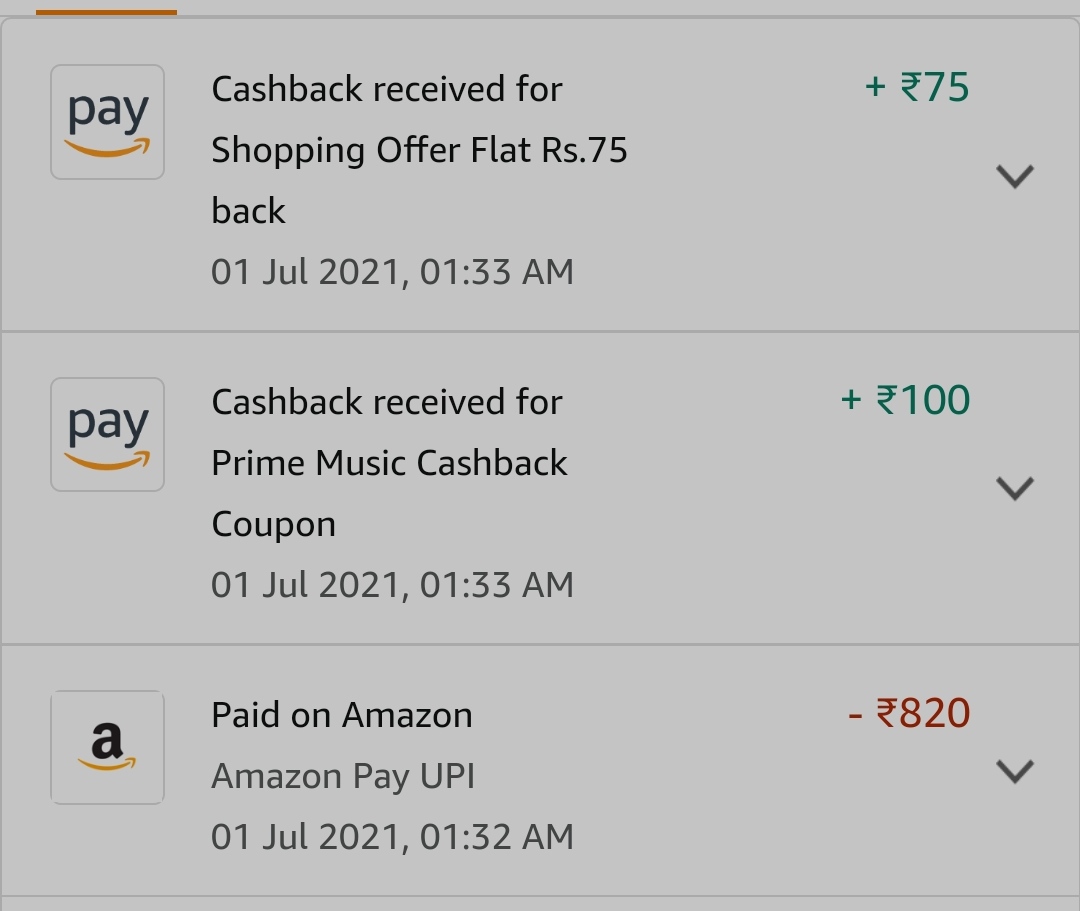Select the orange-underlined active tab at top

[x=106, y=8]
